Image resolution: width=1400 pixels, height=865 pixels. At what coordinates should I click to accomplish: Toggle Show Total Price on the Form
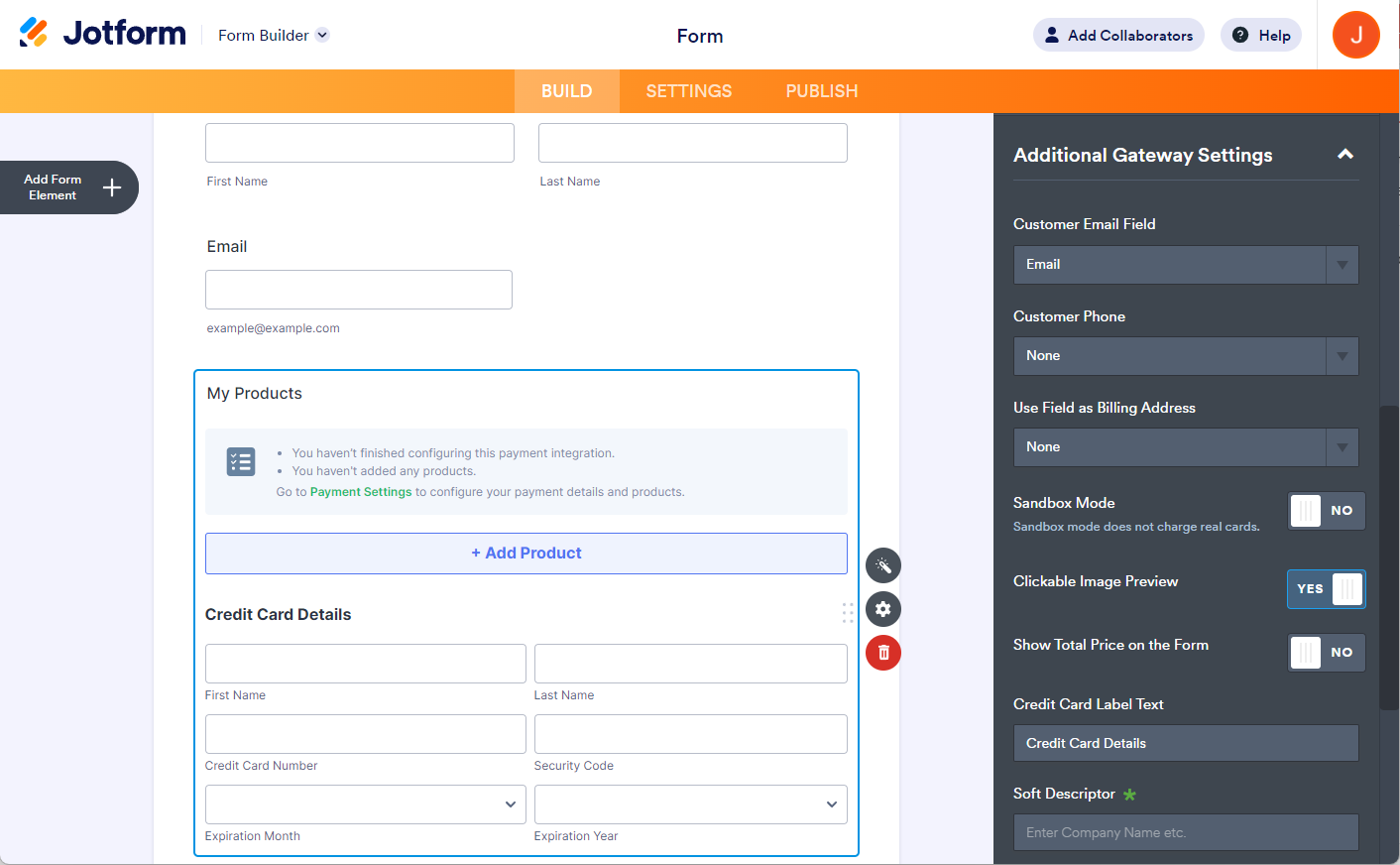pyautogui.click(x=1327, y=652)
